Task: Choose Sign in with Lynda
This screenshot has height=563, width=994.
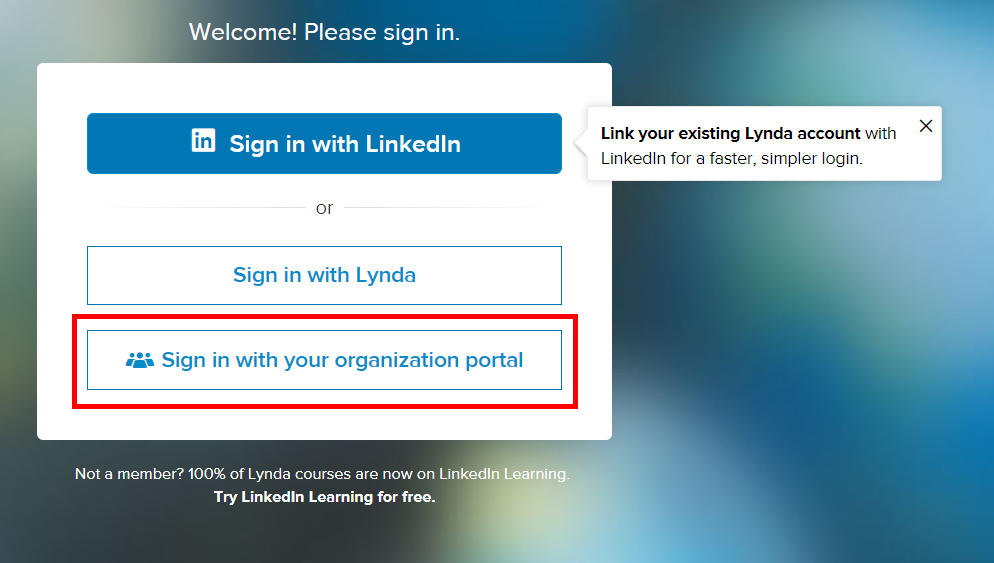Action: point(324,275)
